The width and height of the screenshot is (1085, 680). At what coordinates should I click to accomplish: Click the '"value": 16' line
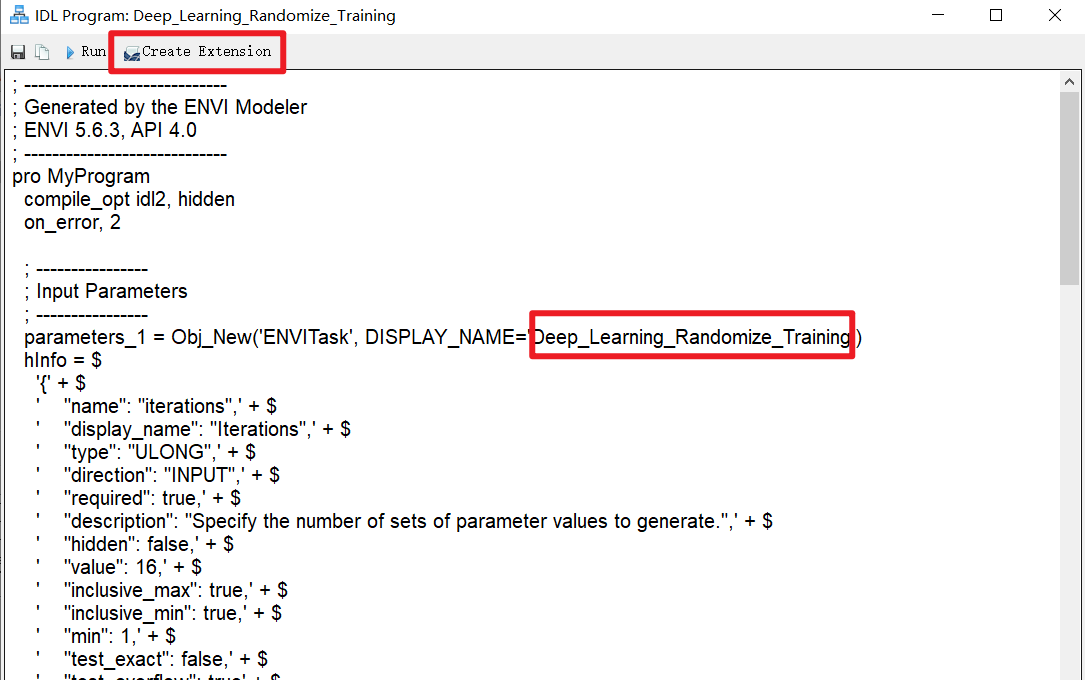[119, 567]
